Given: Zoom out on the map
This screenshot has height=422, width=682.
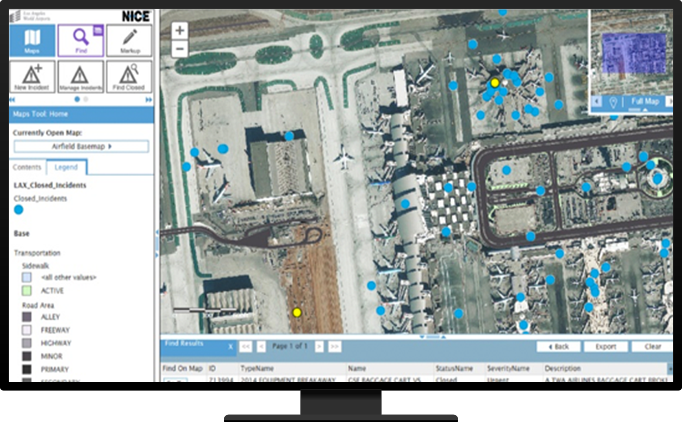Looking at the screenshot, I should point(180,48).
